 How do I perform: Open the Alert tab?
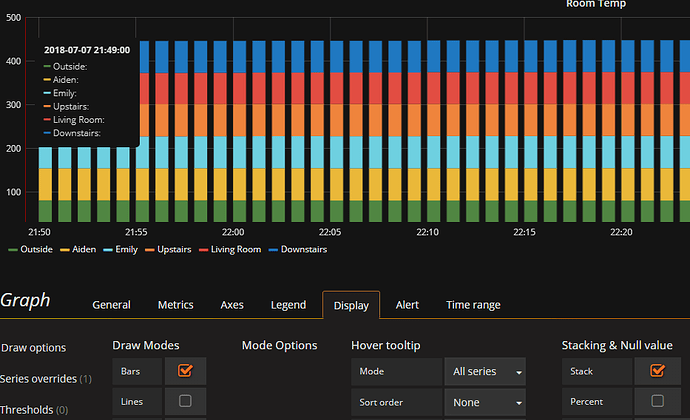pos(407,305)
